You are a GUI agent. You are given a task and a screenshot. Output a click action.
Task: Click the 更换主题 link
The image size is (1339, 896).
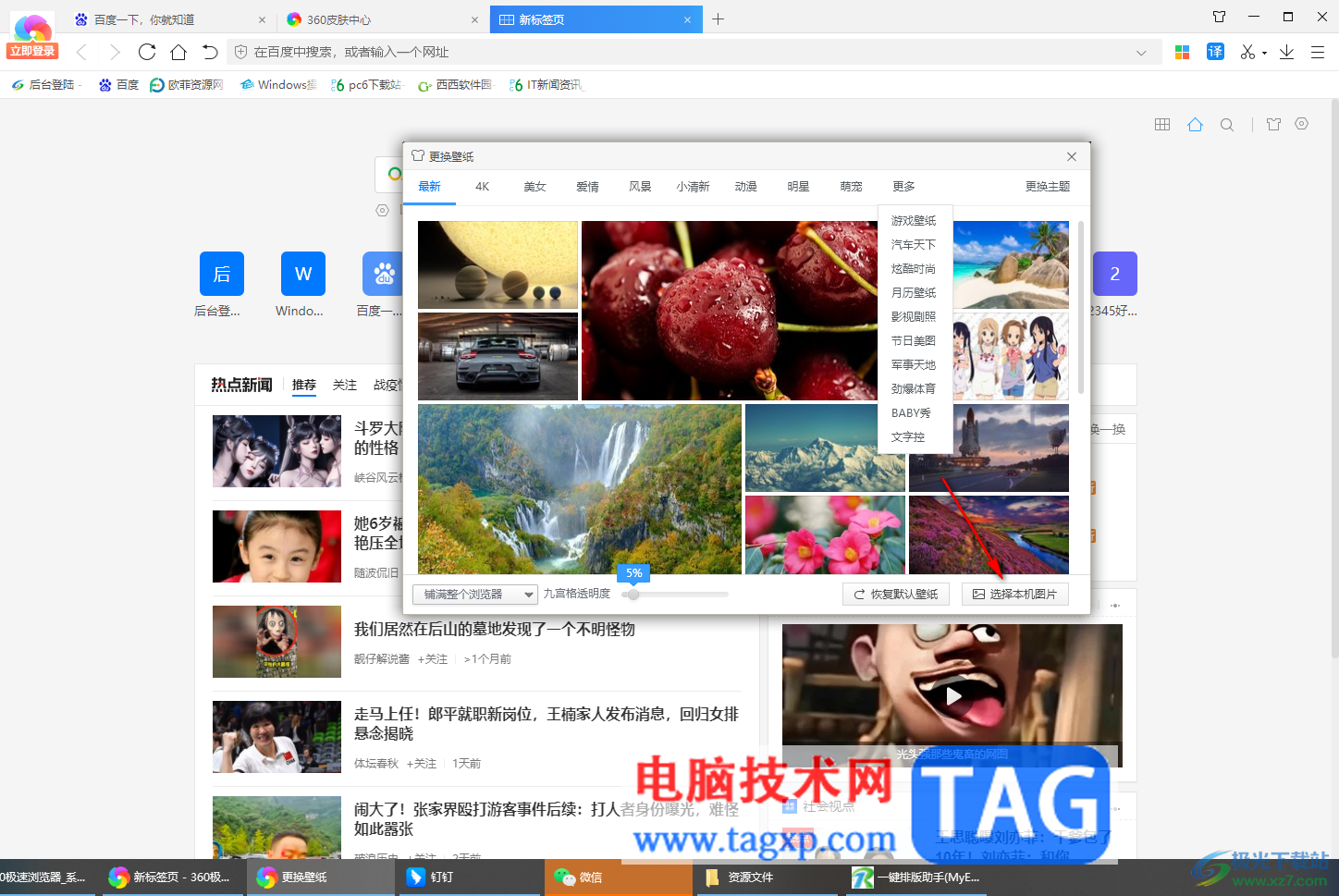coord(1048,187)
